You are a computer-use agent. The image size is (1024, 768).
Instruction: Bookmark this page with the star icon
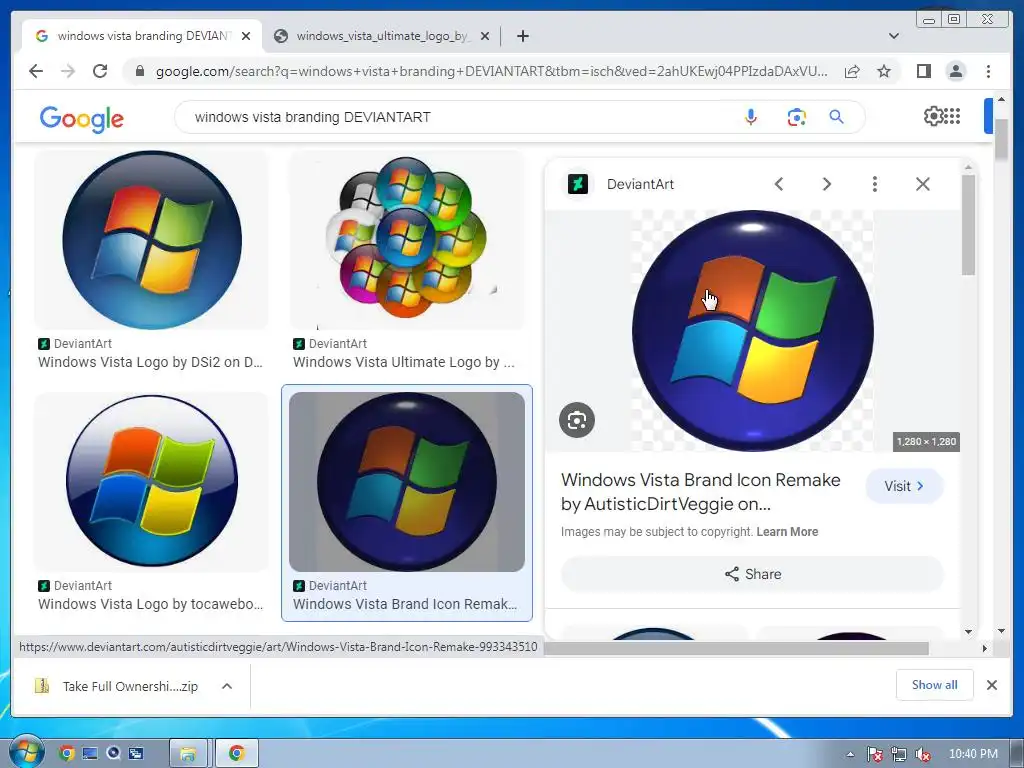coord(884,71)
